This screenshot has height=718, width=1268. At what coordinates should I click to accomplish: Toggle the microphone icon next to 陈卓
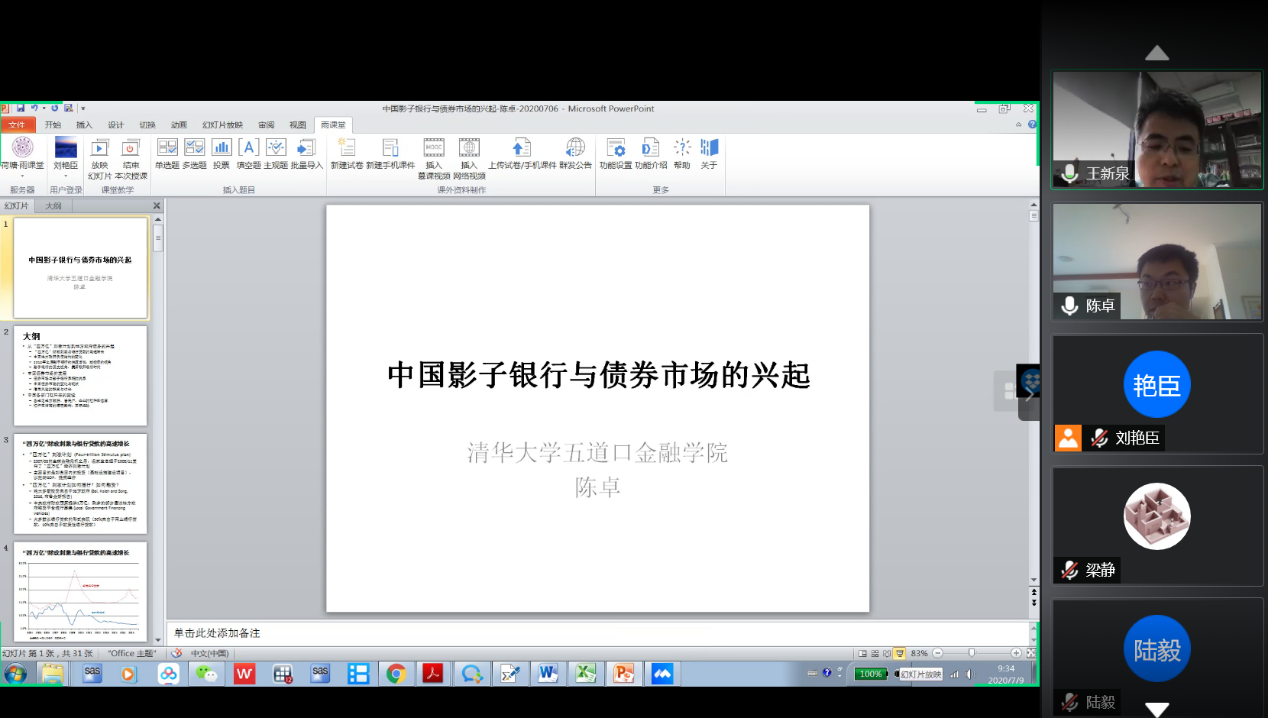click(1070, 306)
